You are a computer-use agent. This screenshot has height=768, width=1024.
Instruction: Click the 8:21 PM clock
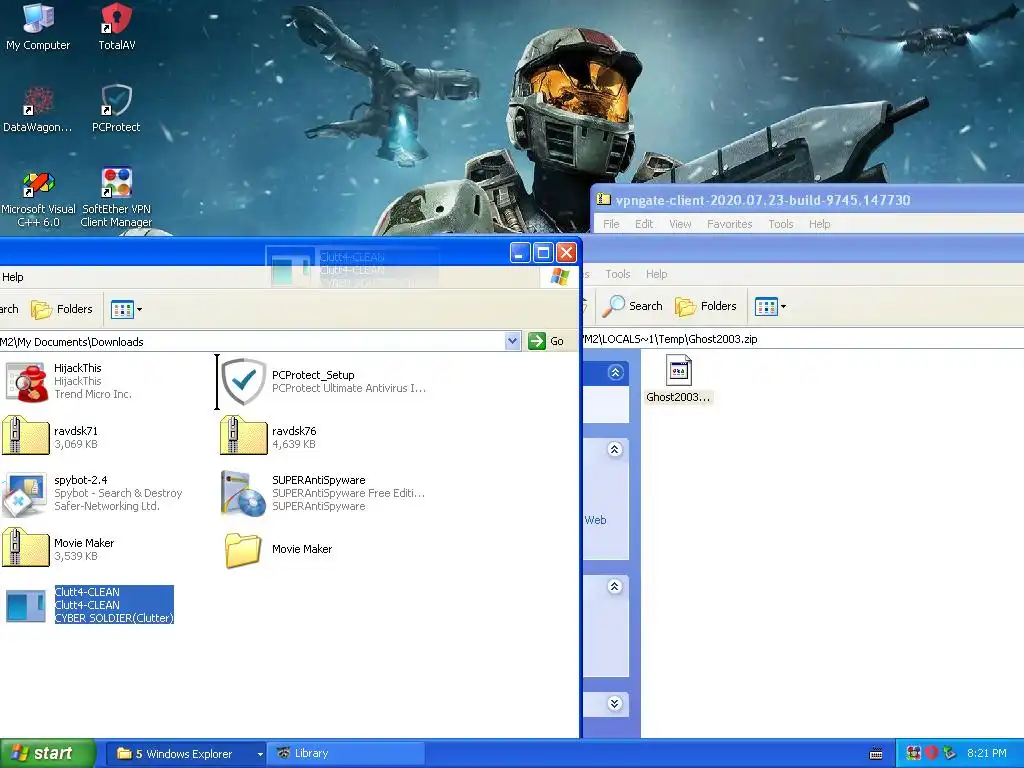tap(986, 753)
